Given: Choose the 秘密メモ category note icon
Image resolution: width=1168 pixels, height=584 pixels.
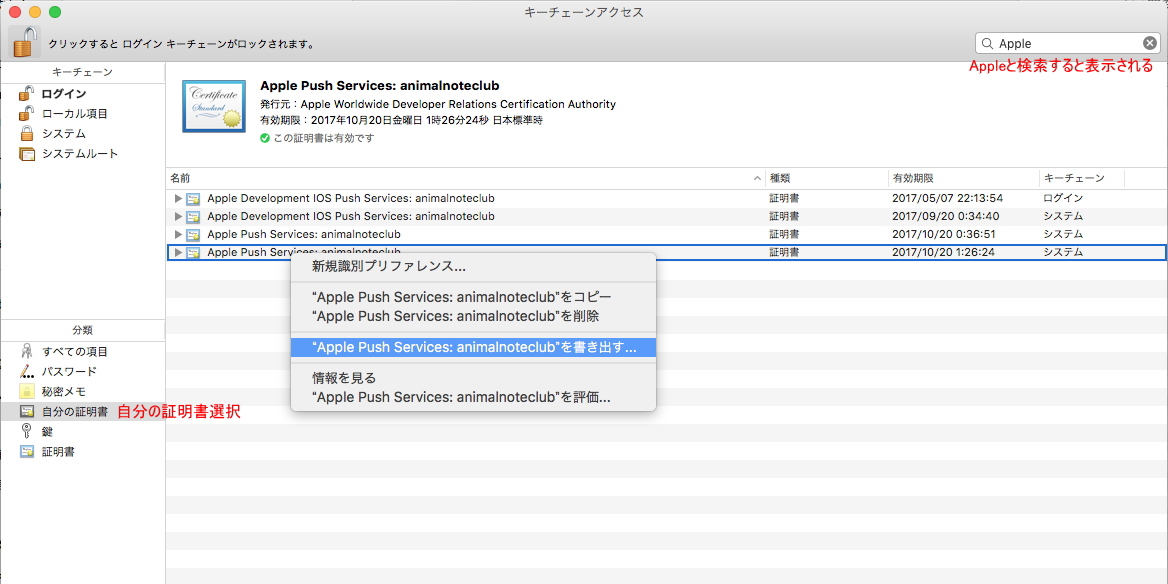Looking at the screenshot, I should (27, 391).
